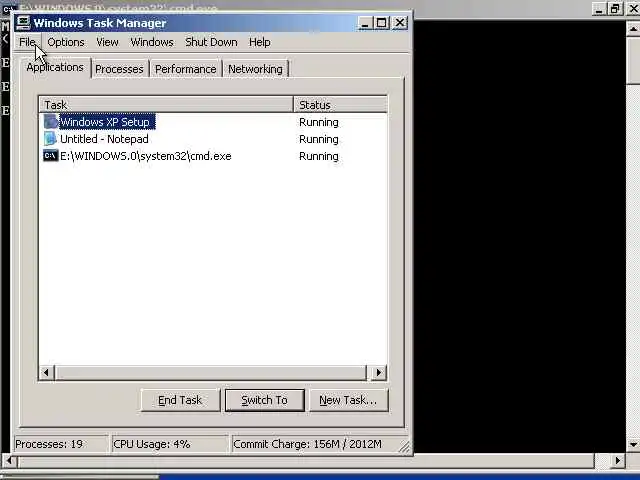Click task list scroll right arrow
Screen dimensions: 640x480
[x=378, y=372]
